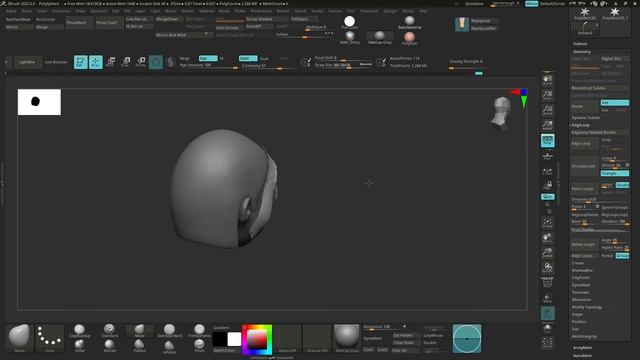Open the Alpha menu
The height and width of the screenshot is (360, 640).
(x=11, y=11)
